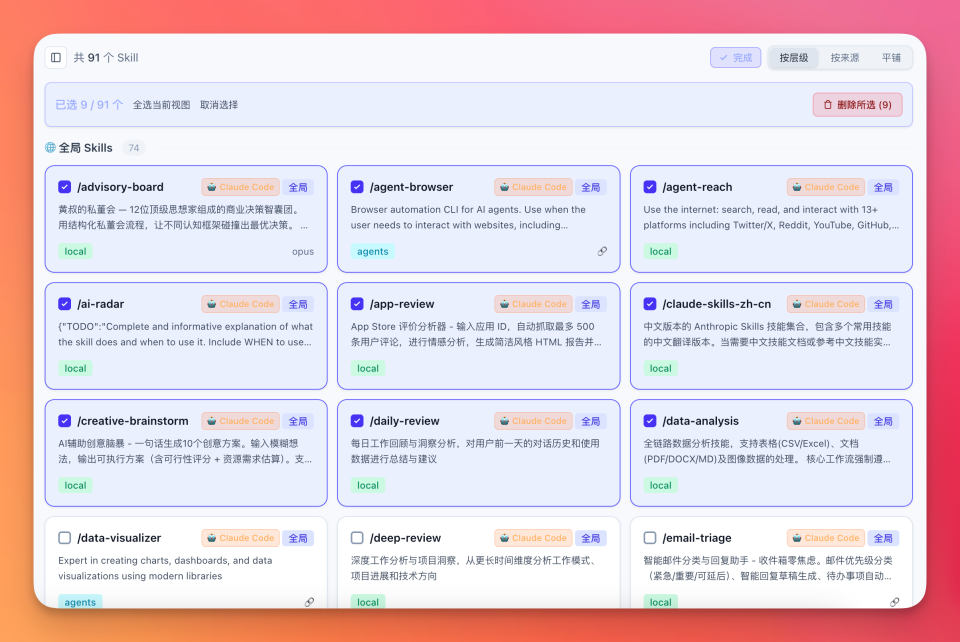Click the Claude Code badge on /advisory-board card

click(240, 186)
